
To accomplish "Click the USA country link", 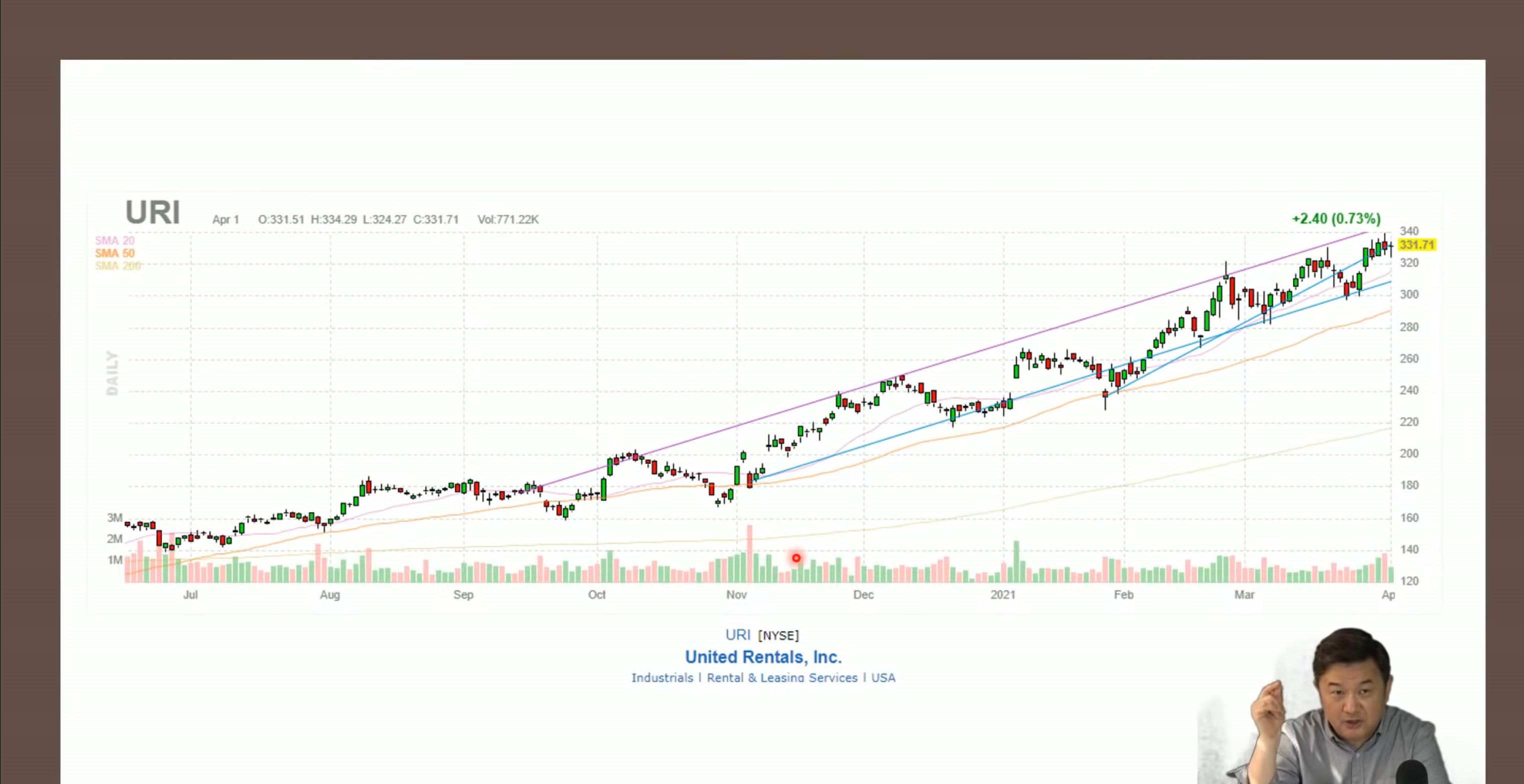I will pos(883,677).
